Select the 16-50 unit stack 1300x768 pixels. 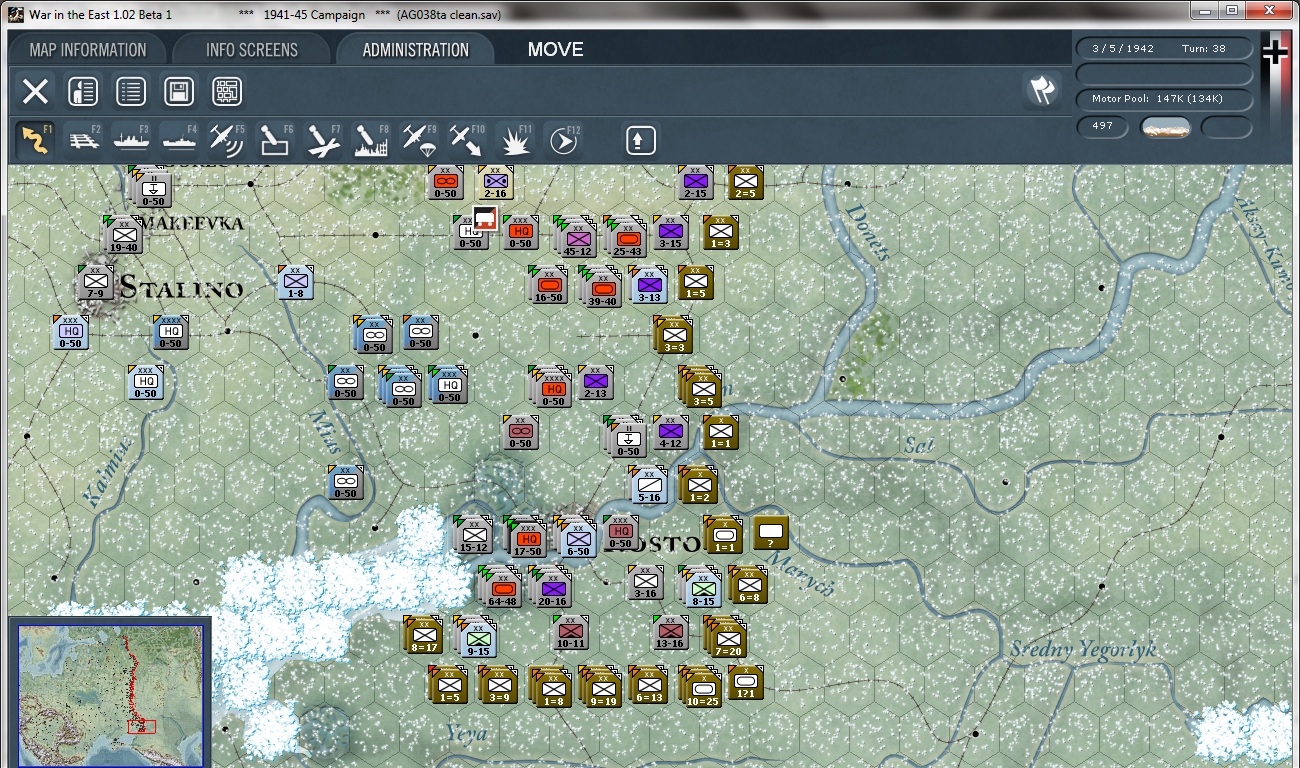(548, 284)
